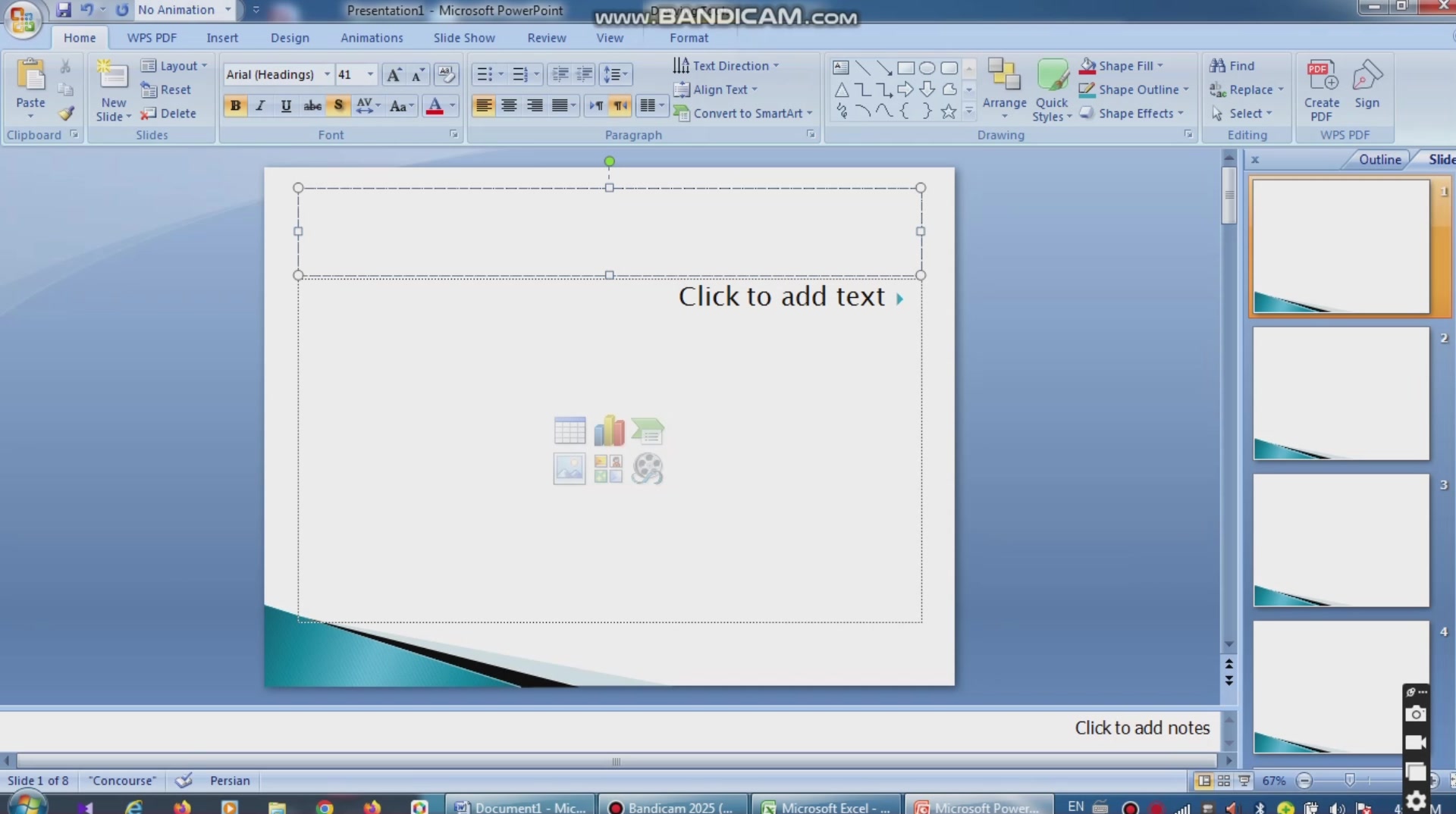Click Shrink Font icon
1456x814 pixels.
[418, 74]
